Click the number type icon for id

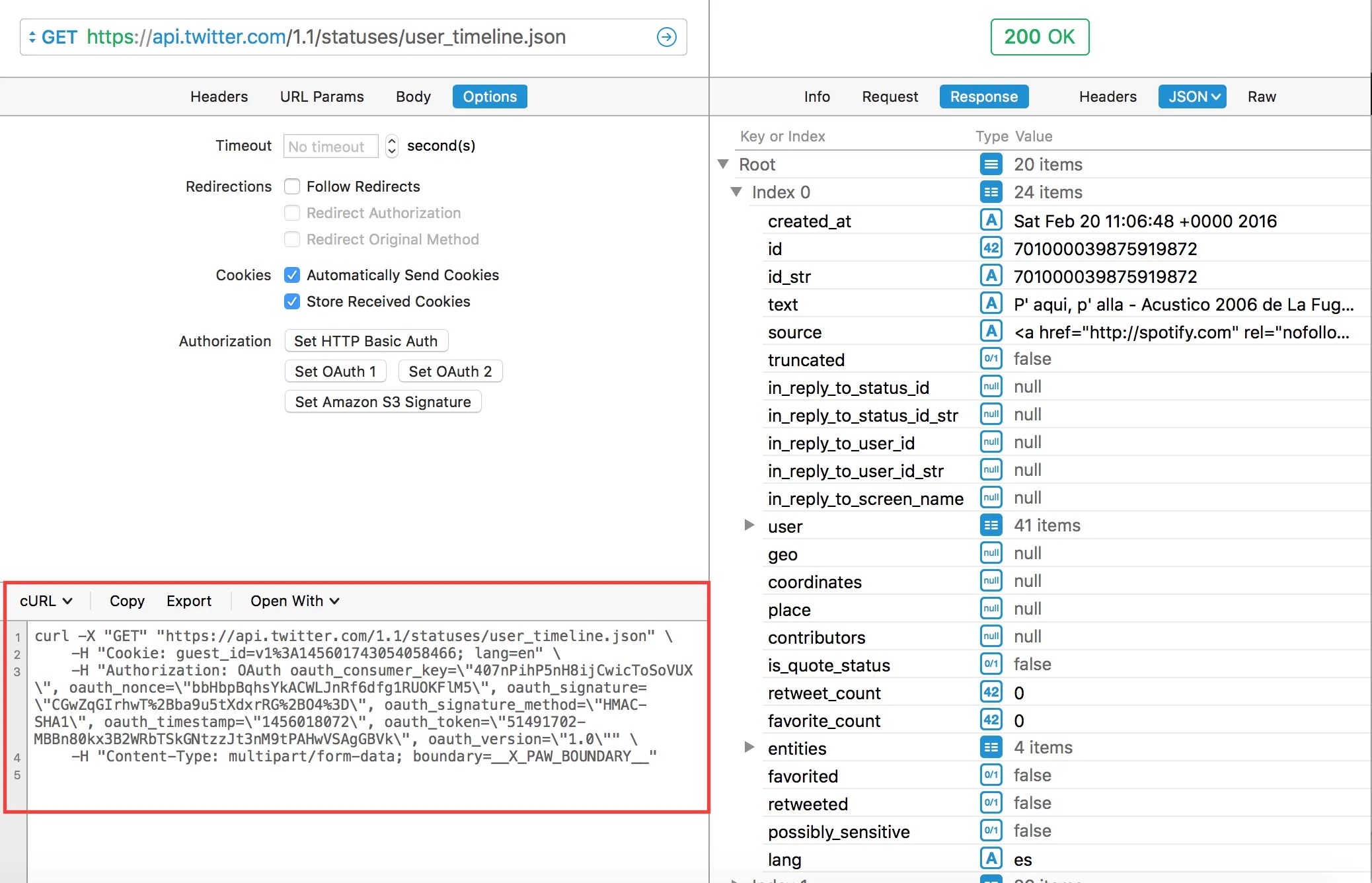click(x=991, y=248)
